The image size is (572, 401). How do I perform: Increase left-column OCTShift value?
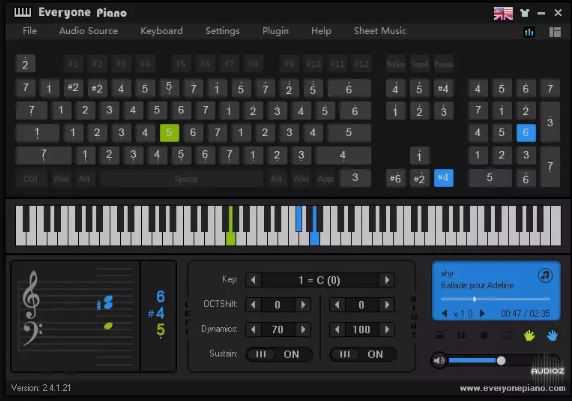point(303,305)
